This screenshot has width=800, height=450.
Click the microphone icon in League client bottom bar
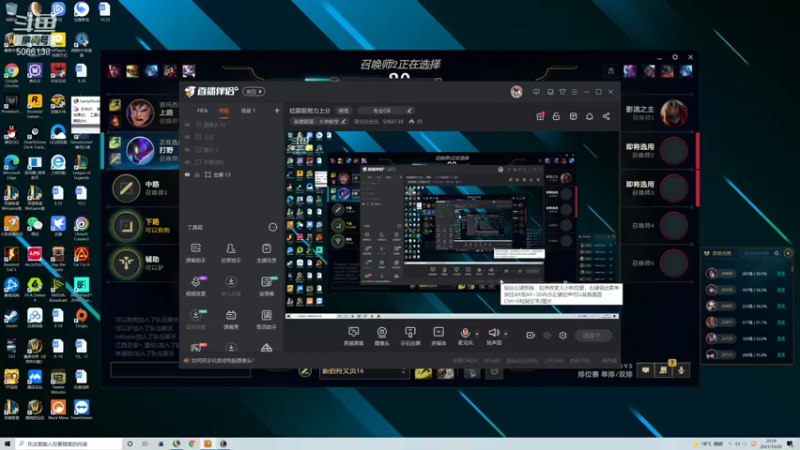(681, 370)
